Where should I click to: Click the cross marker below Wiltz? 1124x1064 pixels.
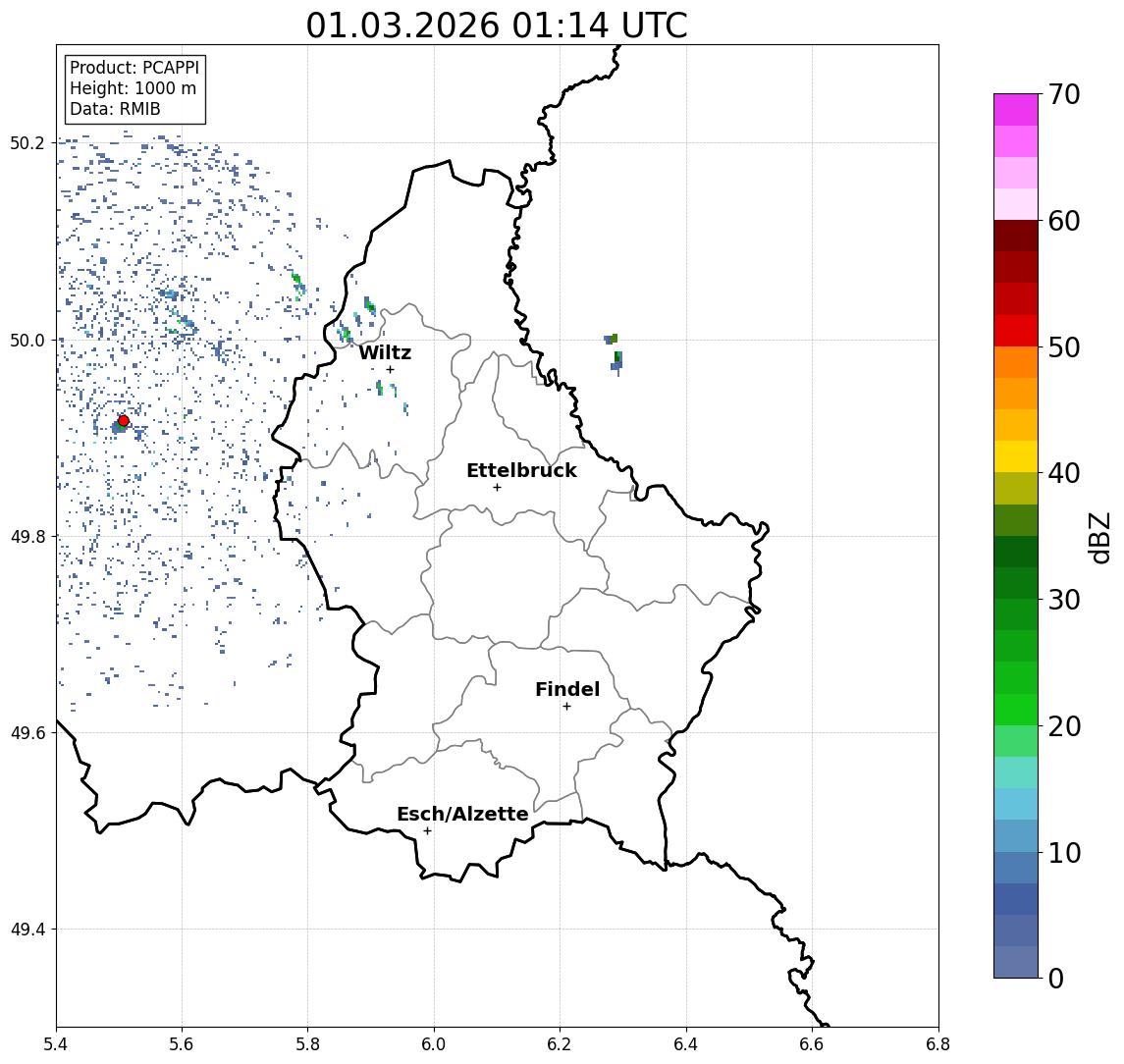tap(390, 370)
